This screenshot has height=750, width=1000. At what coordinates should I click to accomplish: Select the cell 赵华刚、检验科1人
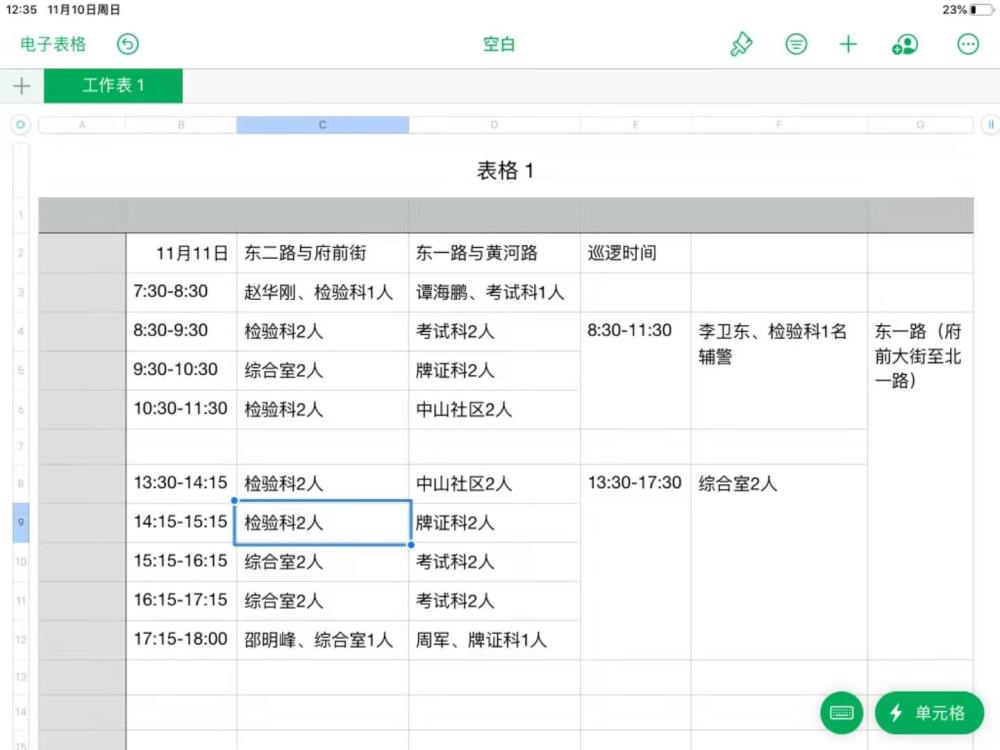(x=323, y=292)
